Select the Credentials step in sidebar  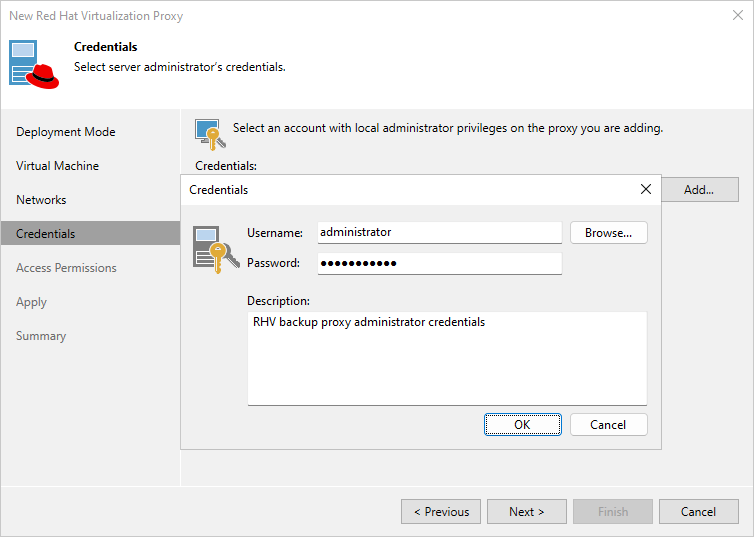pyautogui.click(x=46, y=234)
